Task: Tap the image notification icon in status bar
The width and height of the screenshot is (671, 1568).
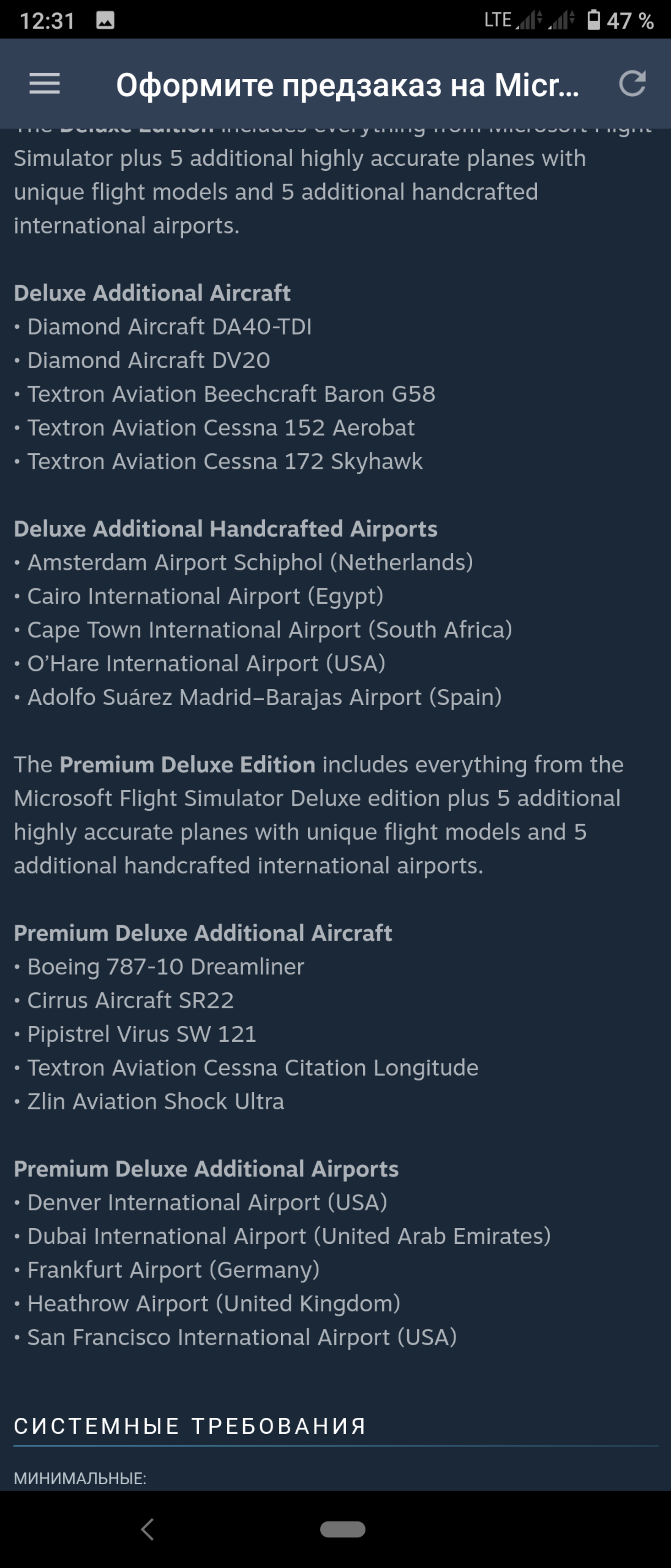Action: [105, 20]
